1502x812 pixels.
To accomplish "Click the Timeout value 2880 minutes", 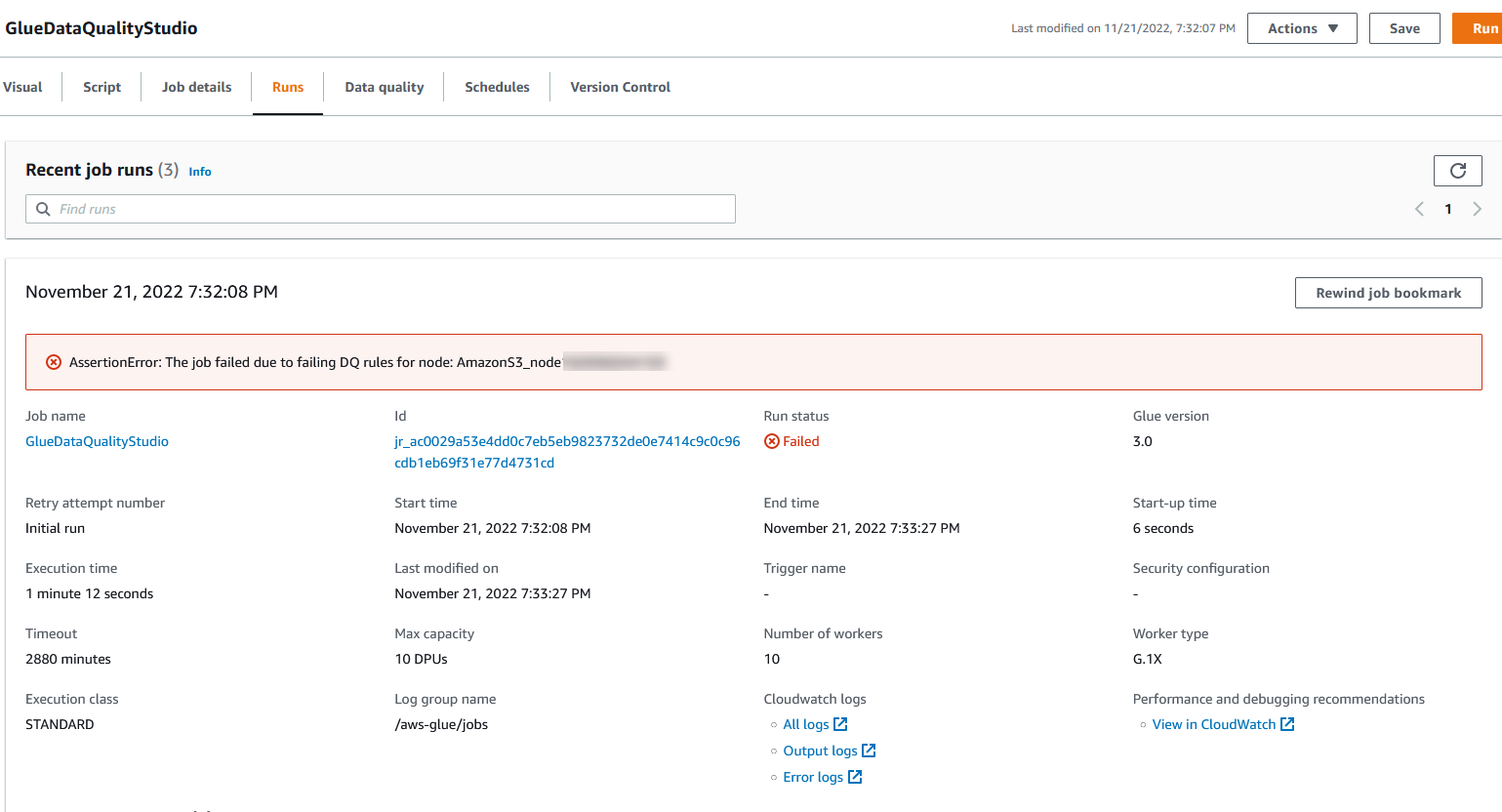I will [x=68, y=659].
